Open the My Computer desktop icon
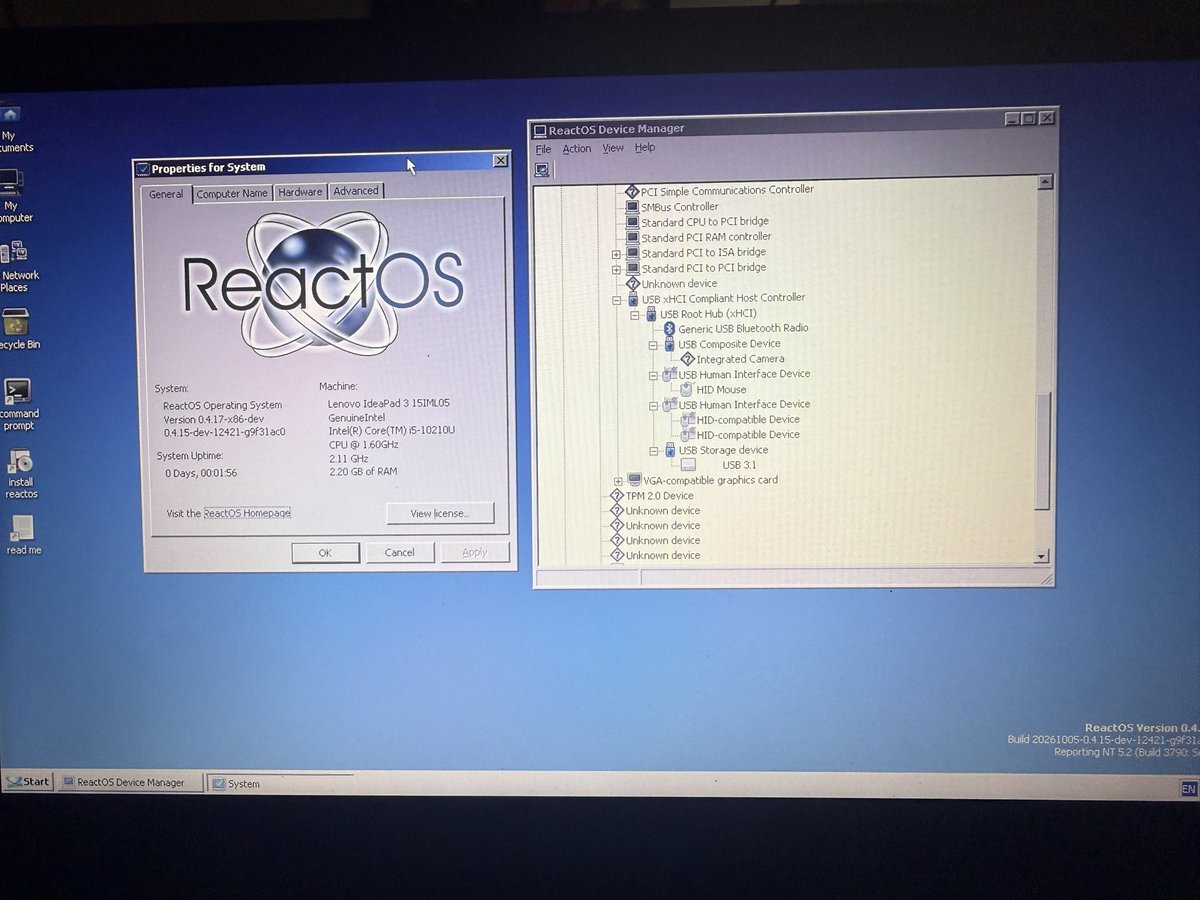 click(x=12, y=196)
